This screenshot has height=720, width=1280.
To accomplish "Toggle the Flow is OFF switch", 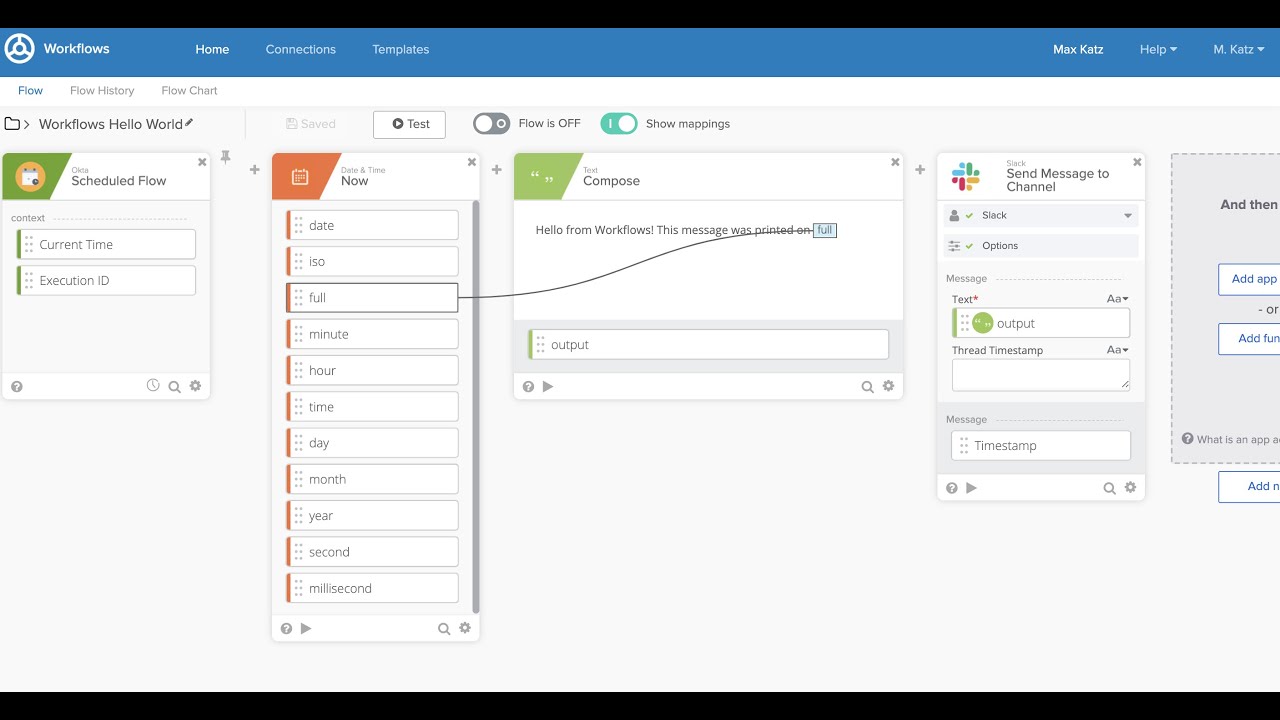I will 492,124.
